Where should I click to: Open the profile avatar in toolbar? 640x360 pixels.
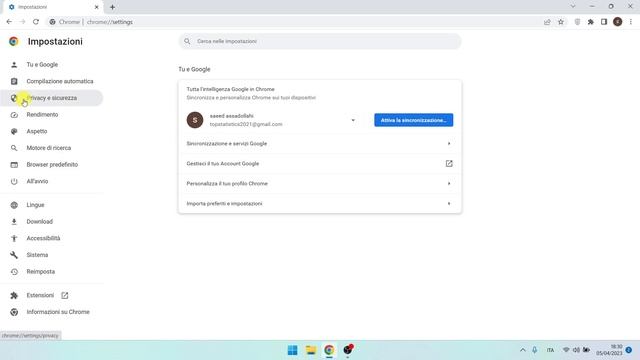(618, 22)
